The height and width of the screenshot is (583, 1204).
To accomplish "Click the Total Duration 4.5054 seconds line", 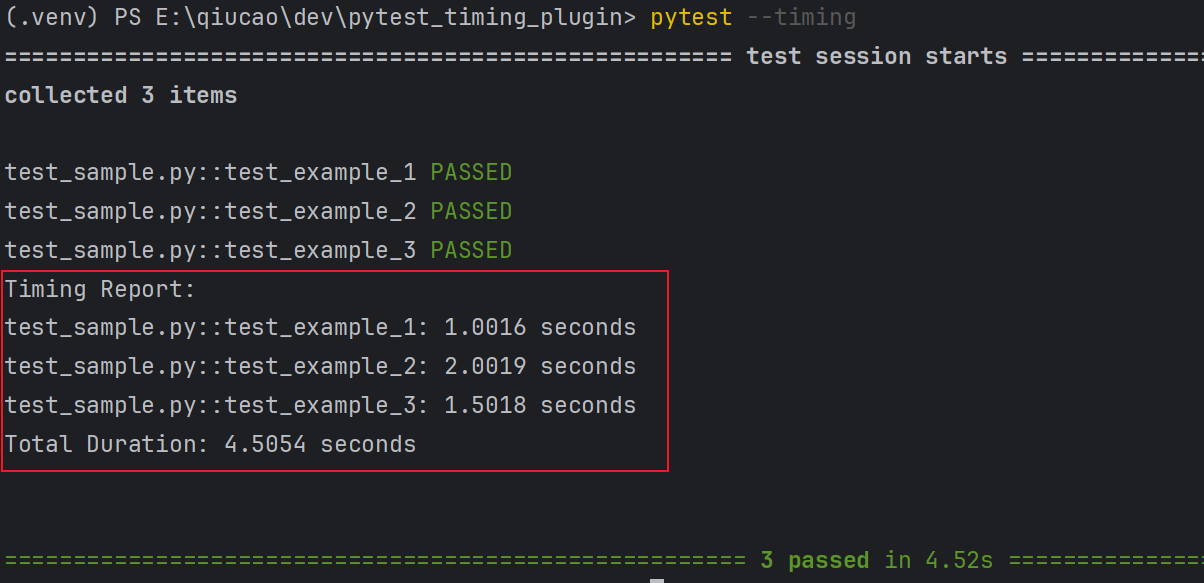I will pos(210,444).
